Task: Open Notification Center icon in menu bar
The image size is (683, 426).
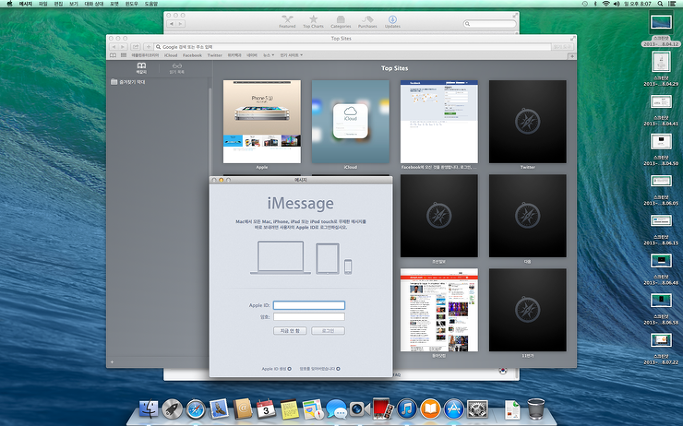Action: click(672, 3)
